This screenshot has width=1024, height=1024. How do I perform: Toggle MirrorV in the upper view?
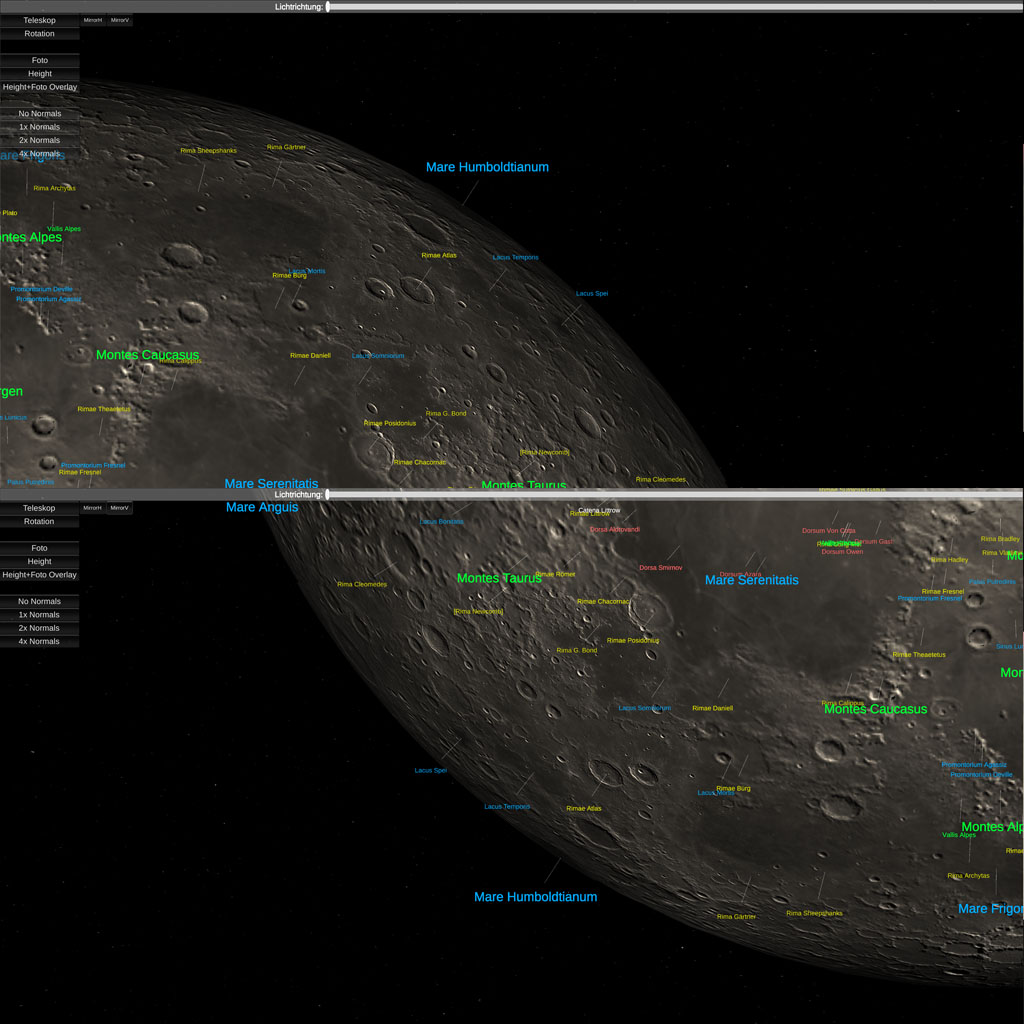tap(120, 20)
